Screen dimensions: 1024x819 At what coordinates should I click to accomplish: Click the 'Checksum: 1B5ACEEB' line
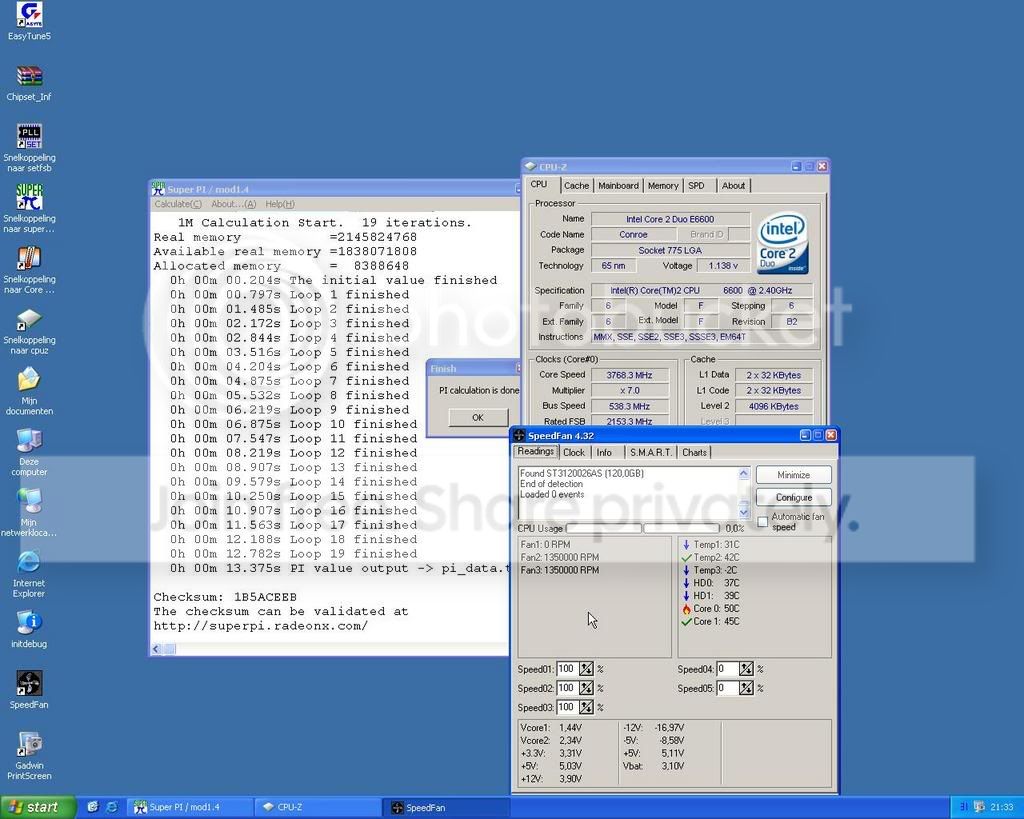[x=225, y=597]
